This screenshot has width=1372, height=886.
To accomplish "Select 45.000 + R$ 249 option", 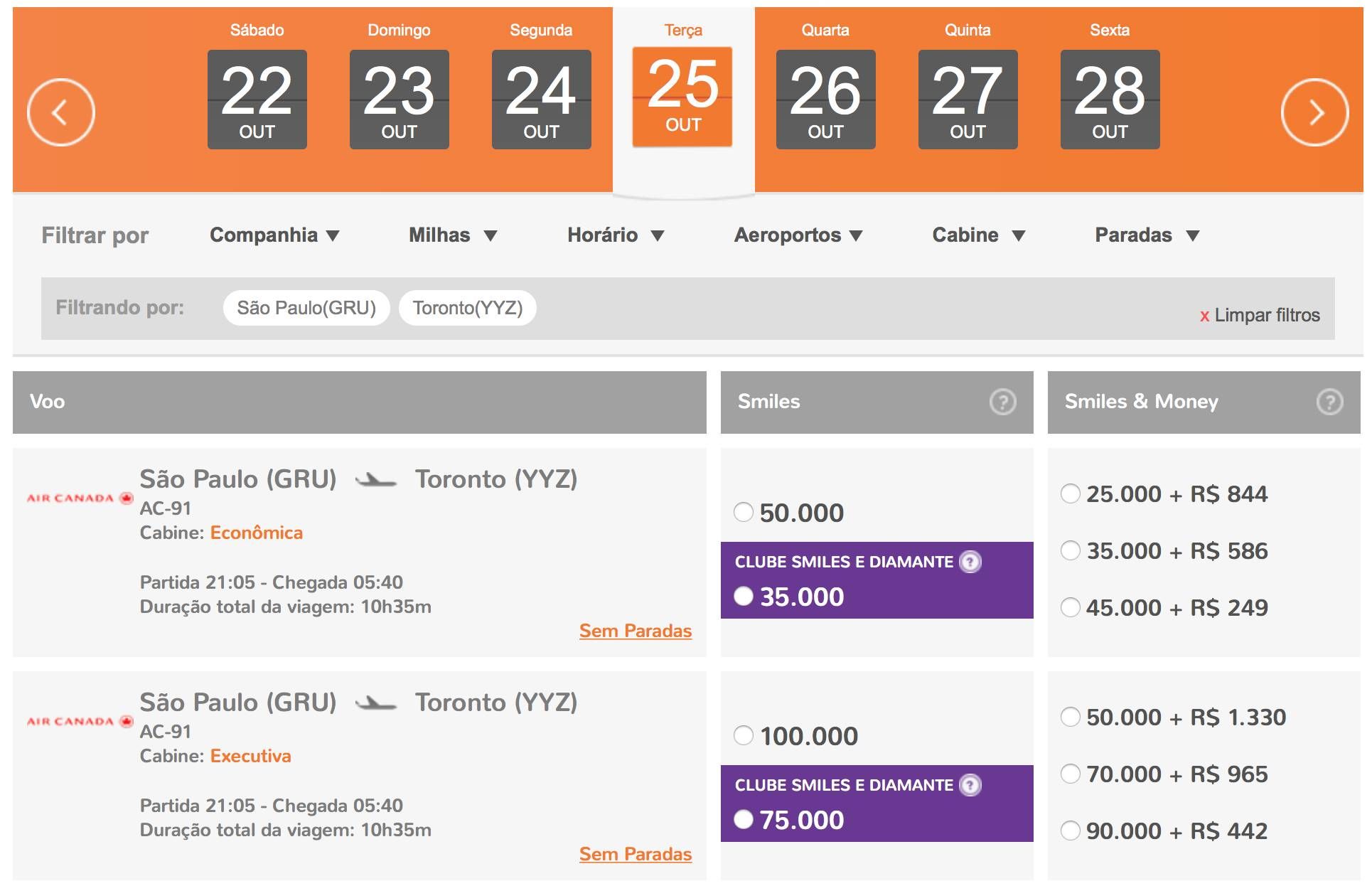I will click(1071, 607).
